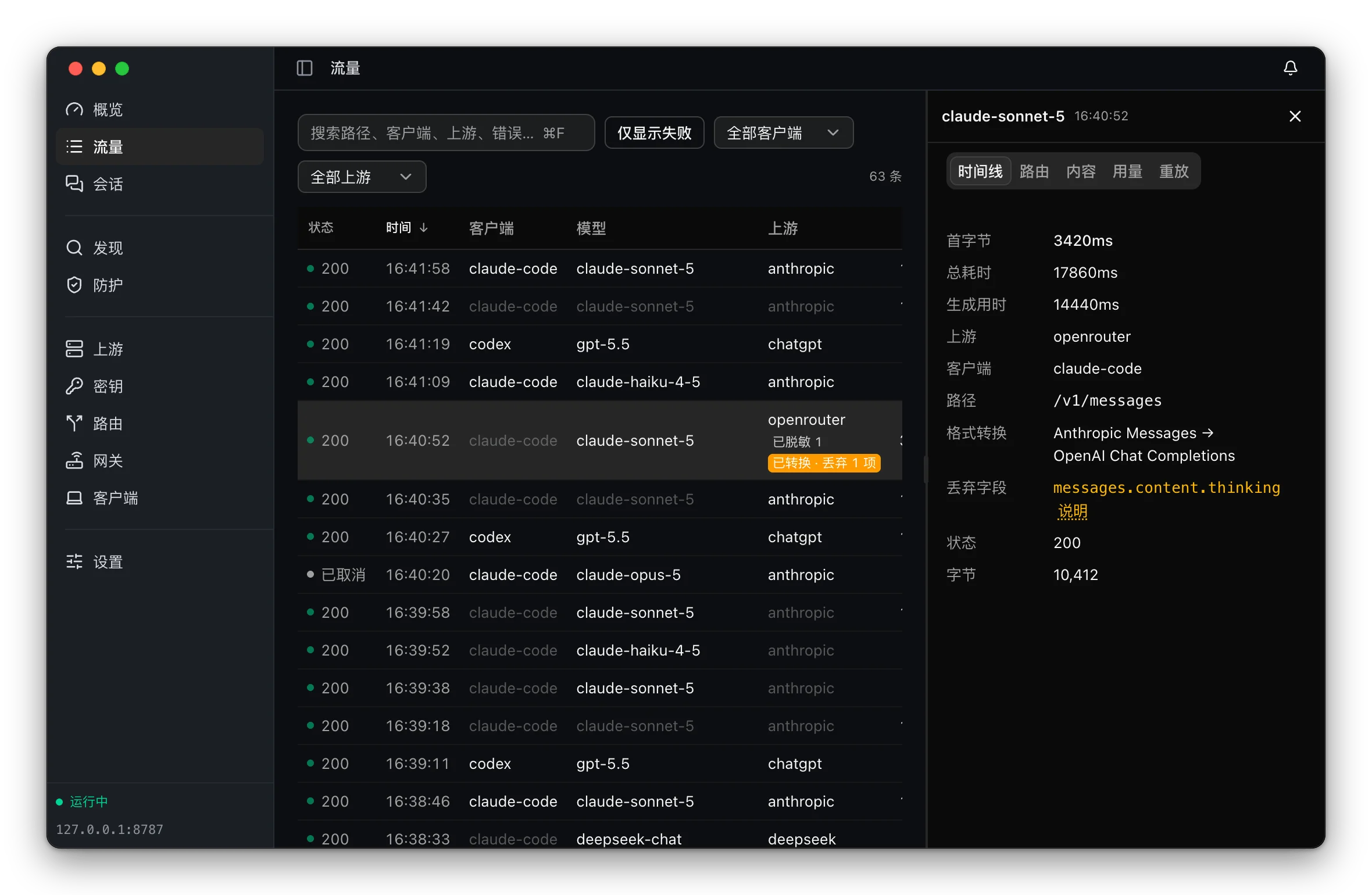Click the traffic list icon
This screenshot has width=1372, height=895.
tap(74, 146)
